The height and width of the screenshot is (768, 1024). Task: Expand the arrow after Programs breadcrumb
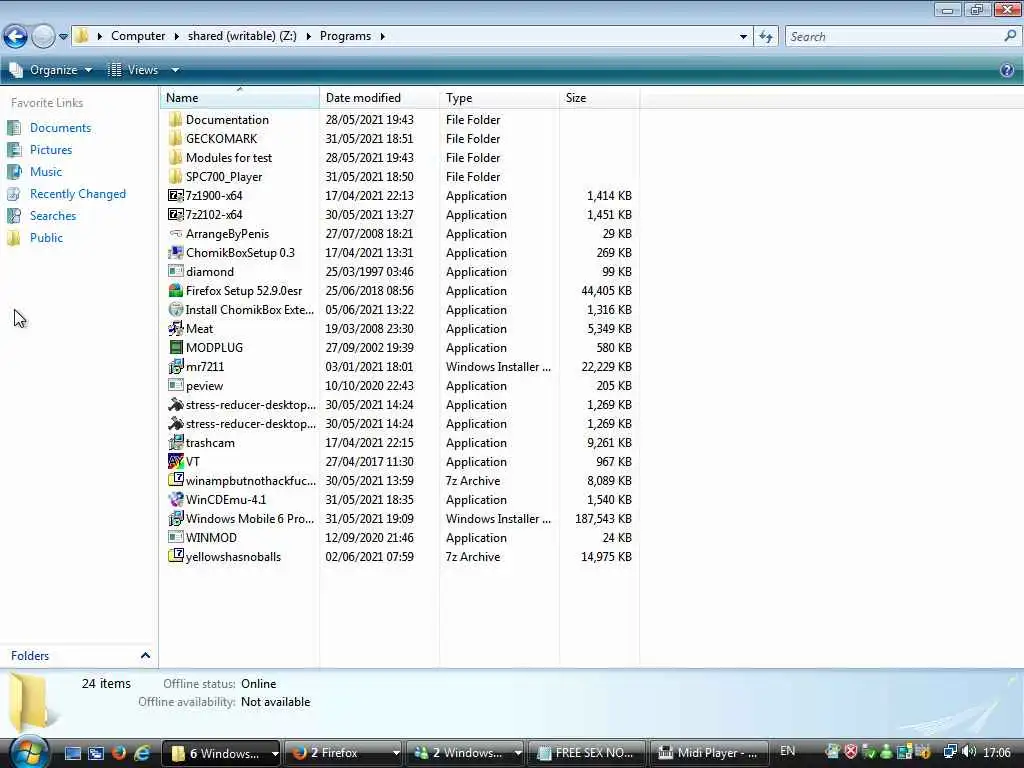pyautogui.click(x=383, y=36)
